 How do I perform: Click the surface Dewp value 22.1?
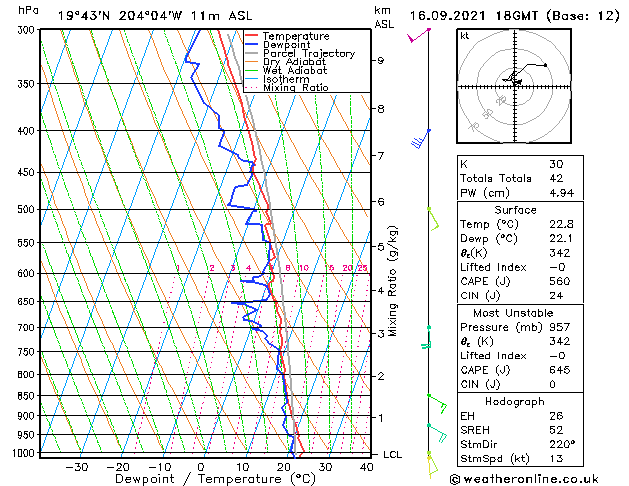coord(561,239)
